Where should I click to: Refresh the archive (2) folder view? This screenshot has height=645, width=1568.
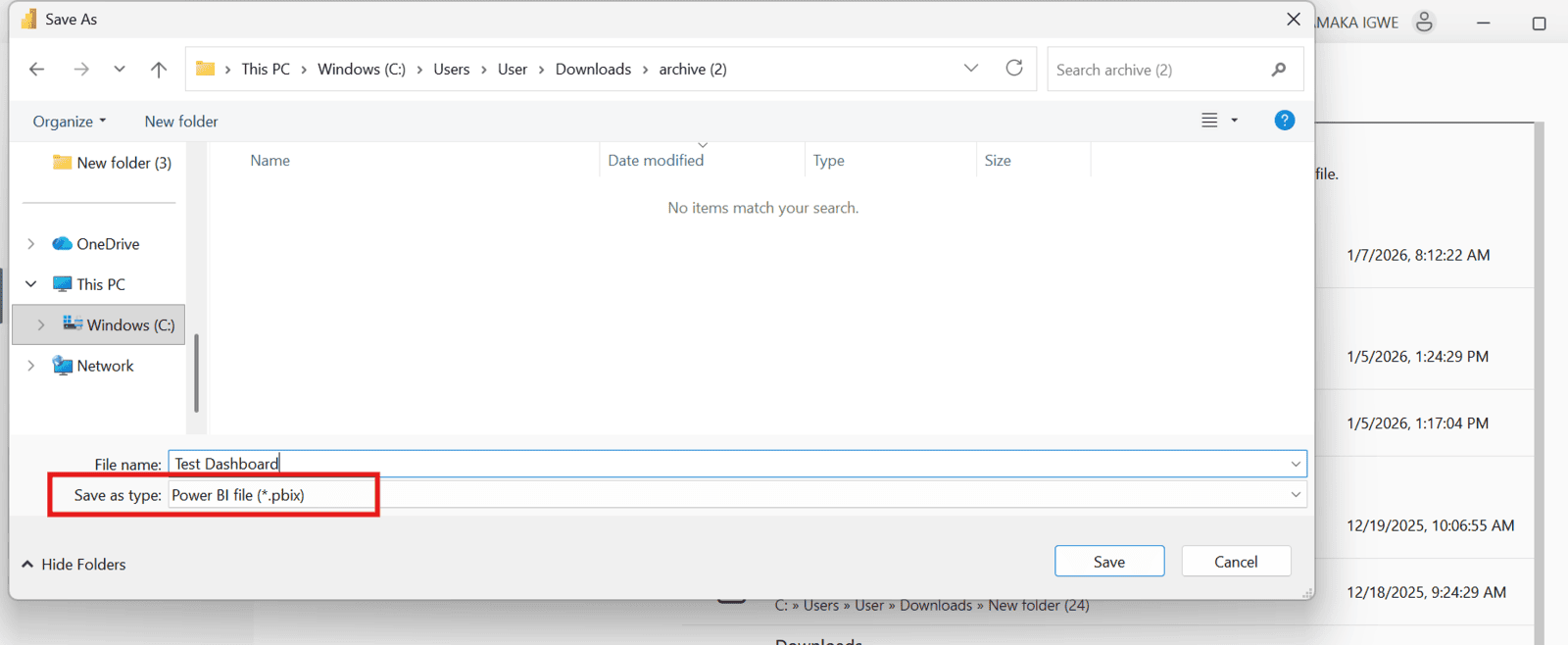click(1014, 68)
